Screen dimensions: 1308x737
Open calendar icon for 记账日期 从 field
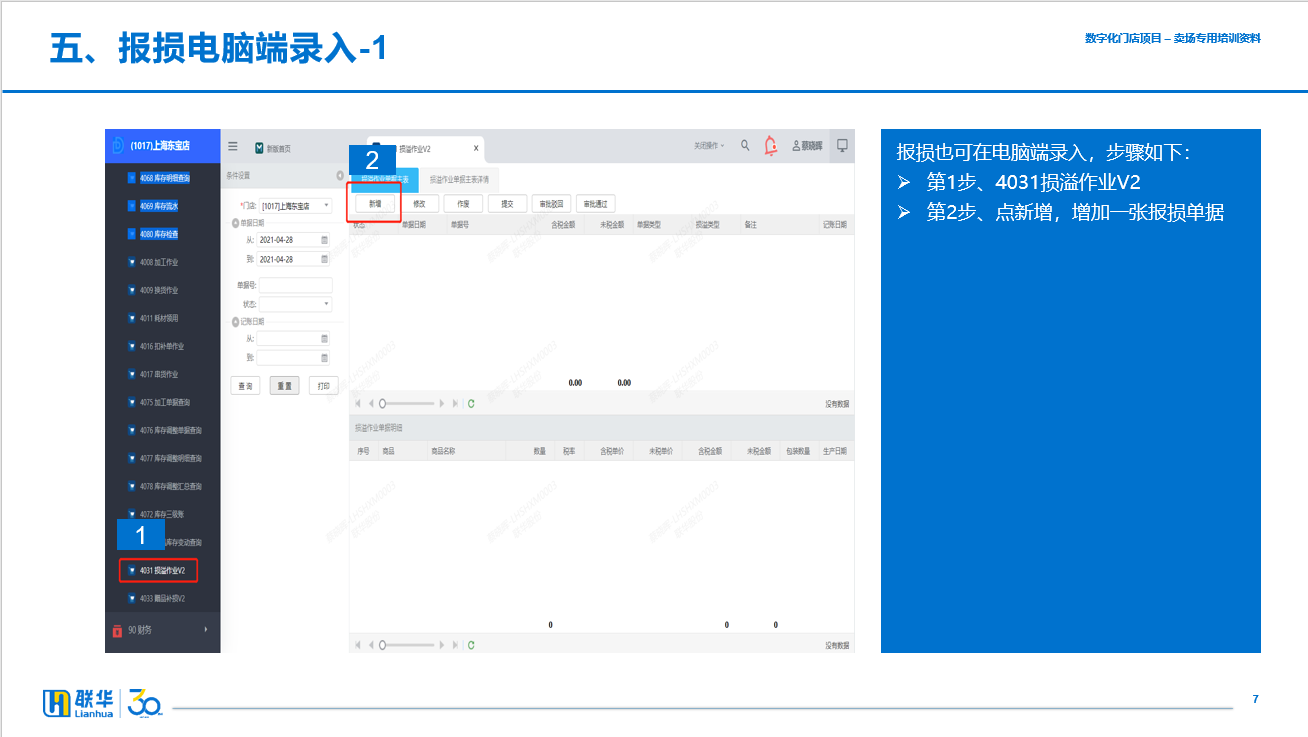324,339
